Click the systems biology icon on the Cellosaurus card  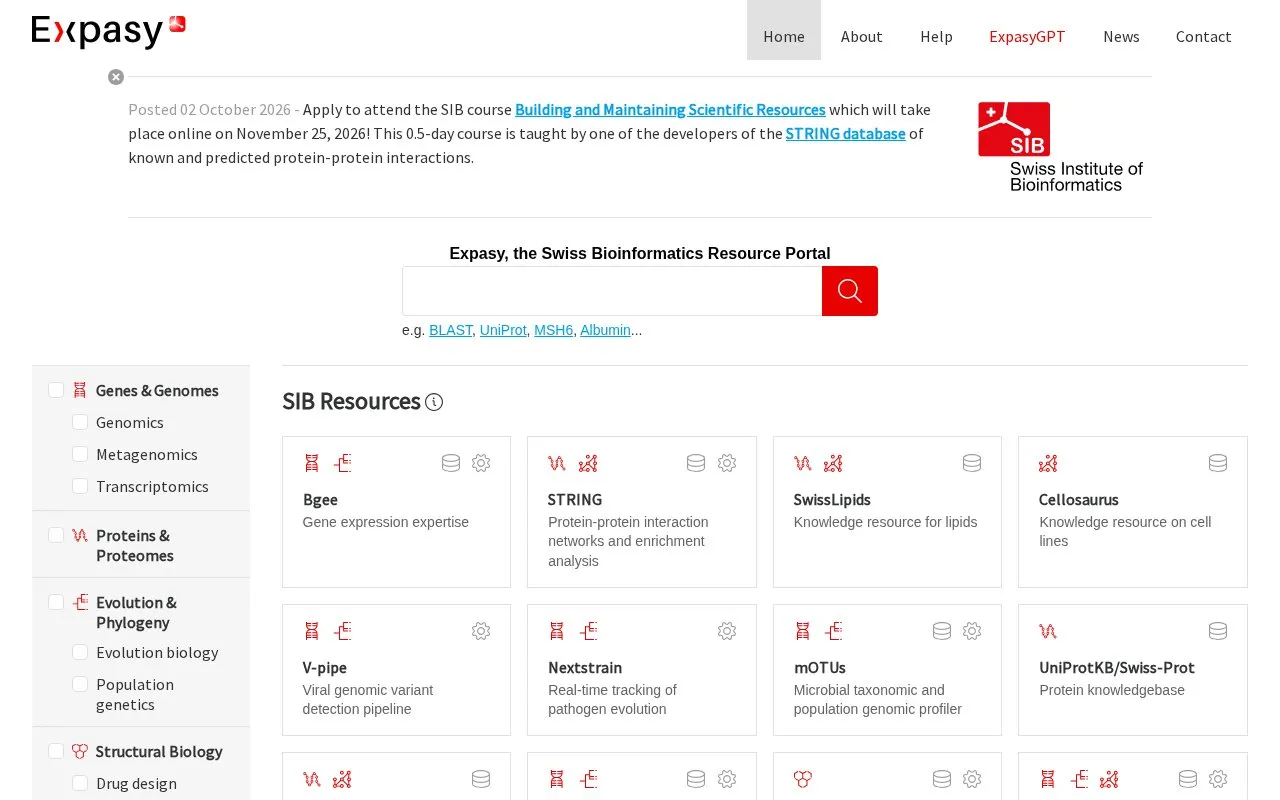pyautogui.click(x=1048, y=463)
